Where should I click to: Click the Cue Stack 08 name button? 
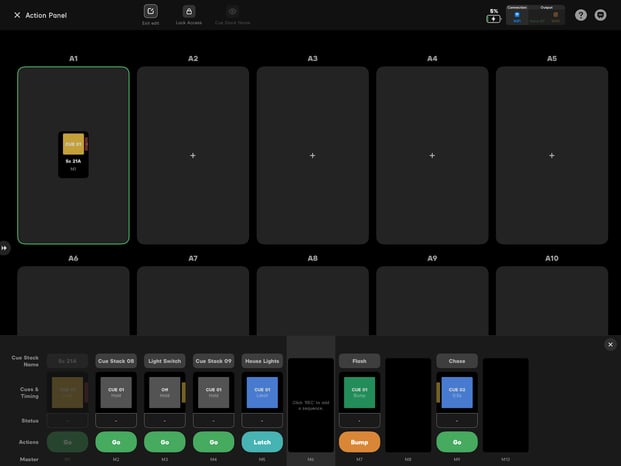[x=116, y=361]
